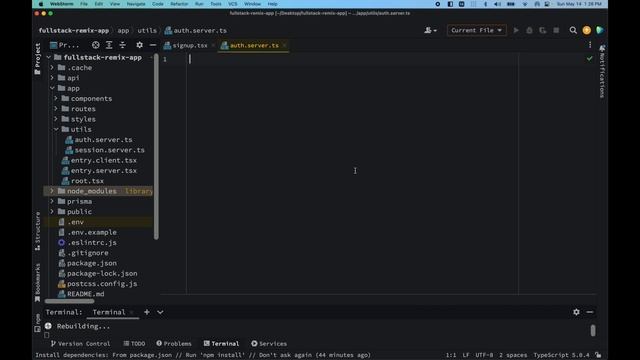Click the green inspection checkmark
This screenshot has height=360, width=640.
[x=589, y=59]
